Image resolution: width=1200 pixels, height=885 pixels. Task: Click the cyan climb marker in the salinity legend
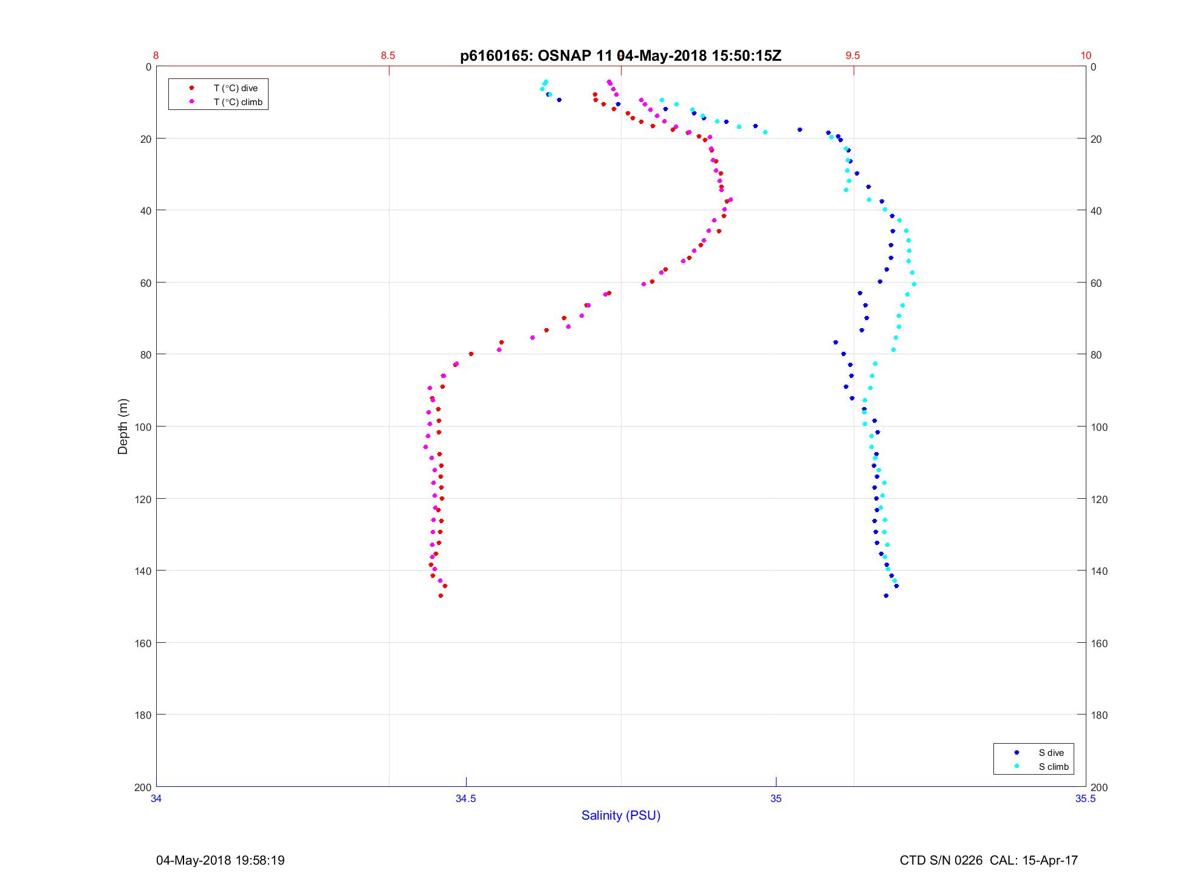pos(1017,767)
